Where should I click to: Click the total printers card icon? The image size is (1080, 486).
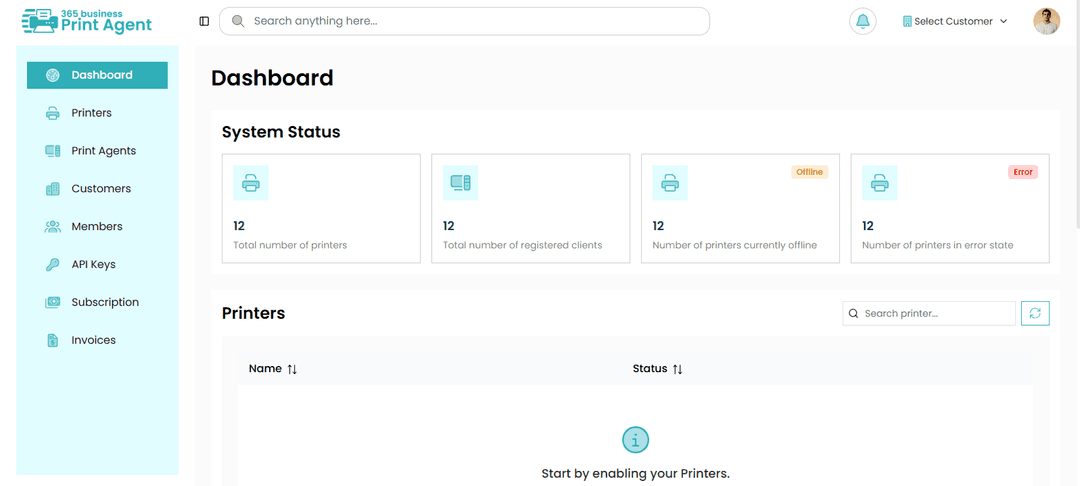(251, 183)
